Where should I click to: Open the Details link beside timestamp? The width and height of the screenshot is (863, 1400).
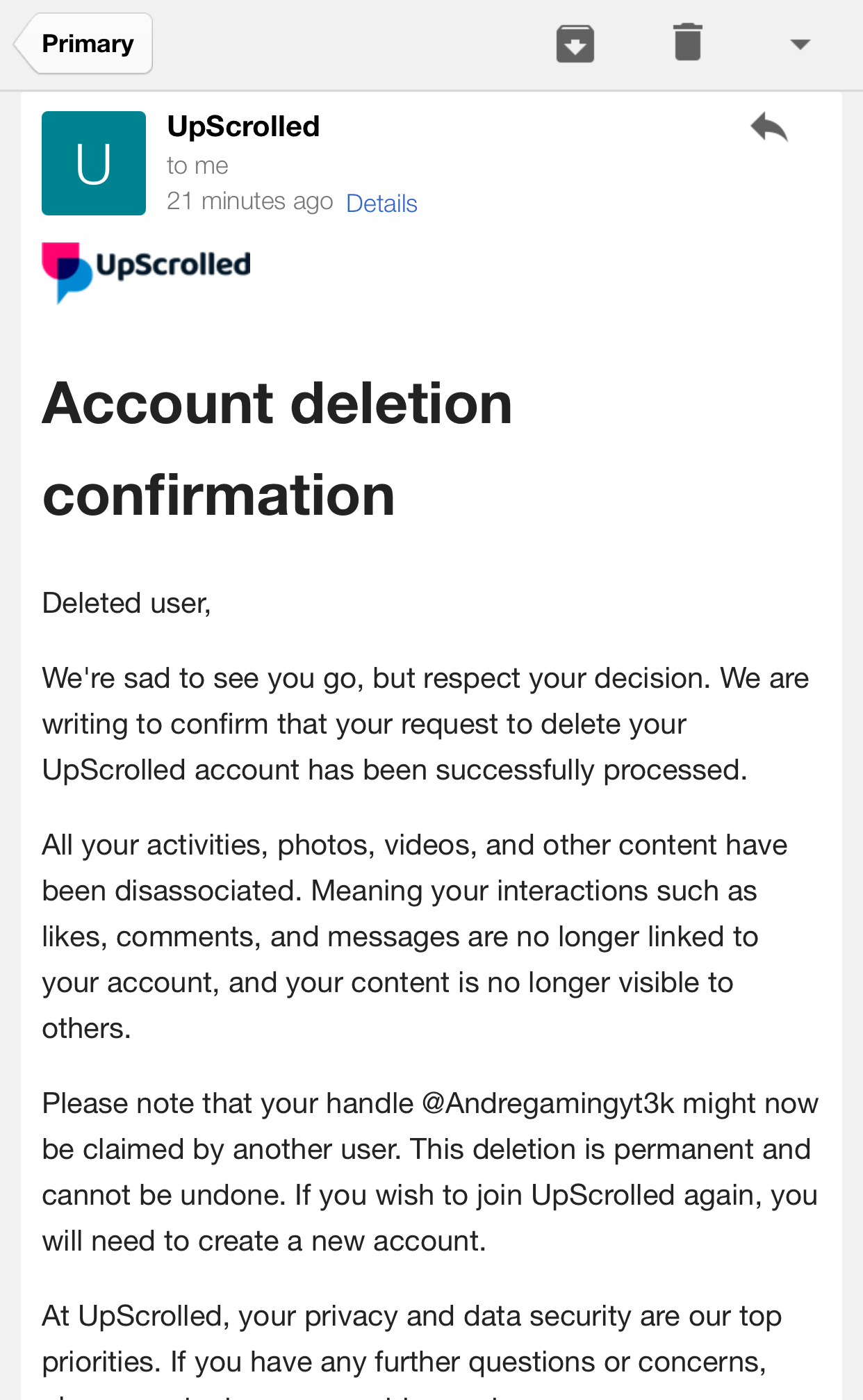point(381,204)
